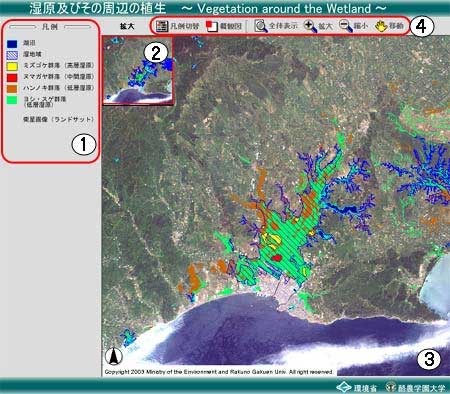Click the overview inset map thumbnail
The height and width of the screenshot is (394, 450).
[x=138, y=71]
